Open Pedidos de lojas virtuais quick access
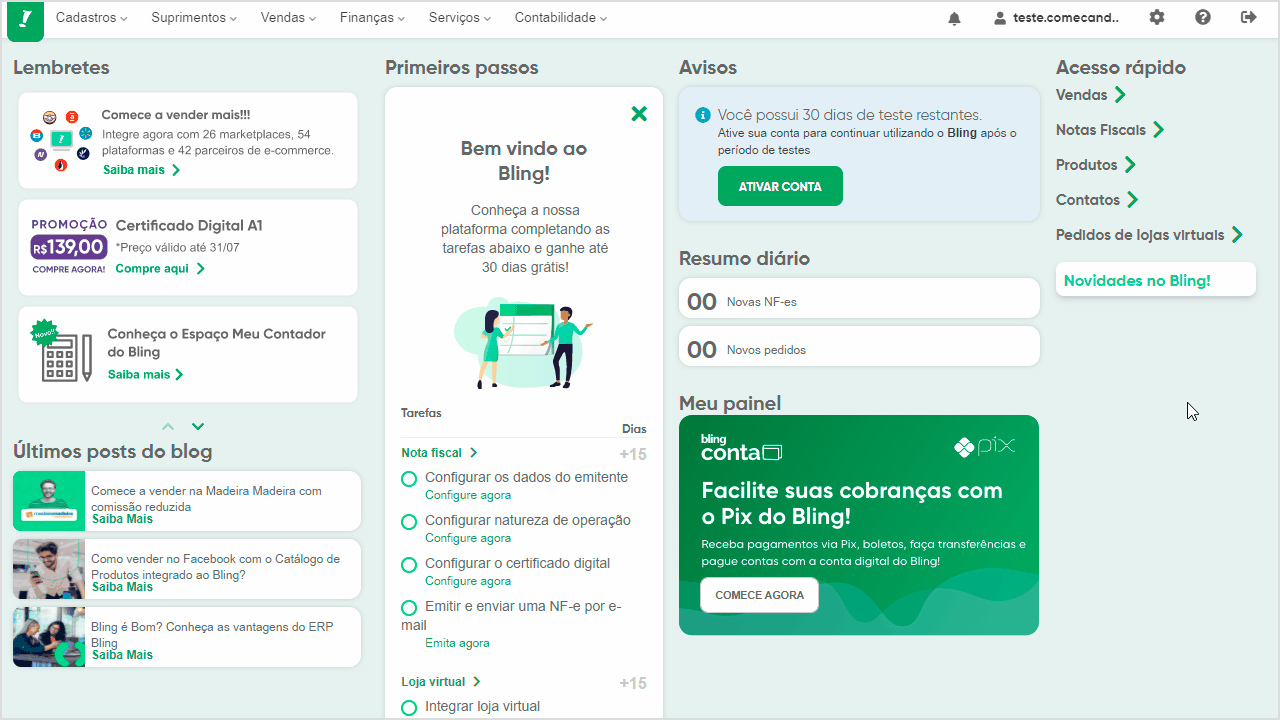Image resolution: width=1280 pixels, height=720 pixels. (1150, 235)
